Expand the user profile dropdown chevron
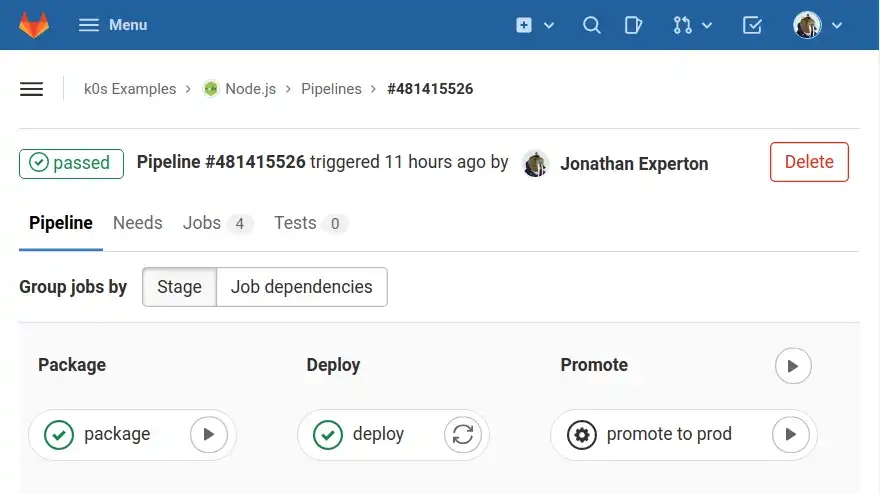The image size is (880, 494). pyautogui.click(x=837, y=25)
